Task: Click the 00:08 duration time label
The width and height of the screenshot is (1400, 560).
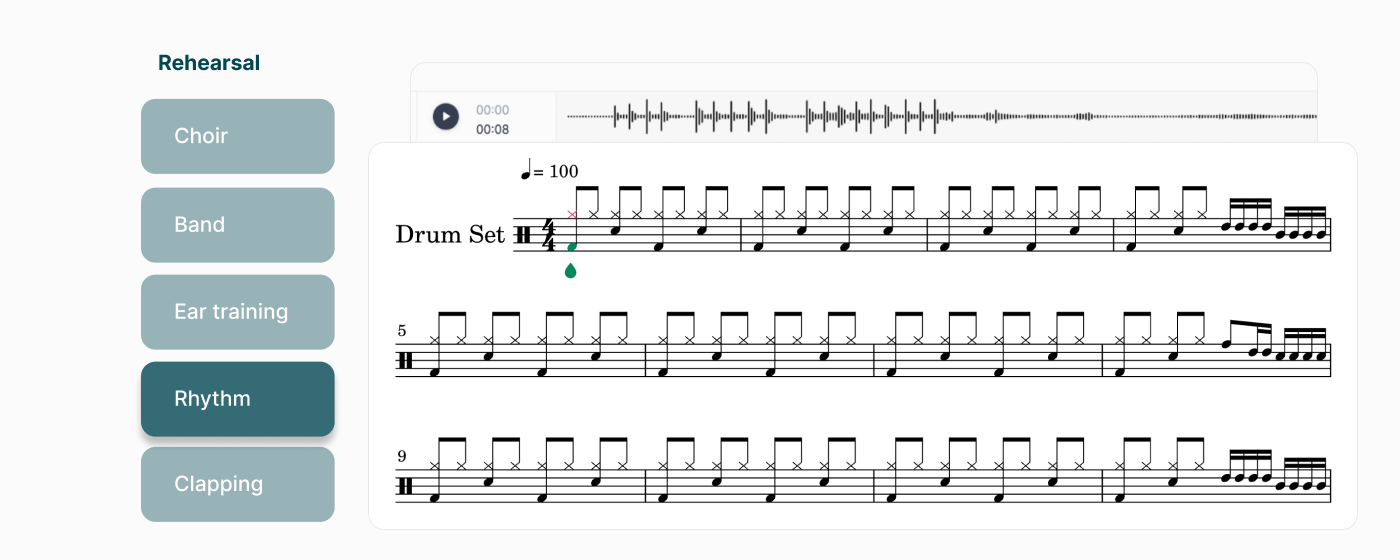Action: pos(492,129)
